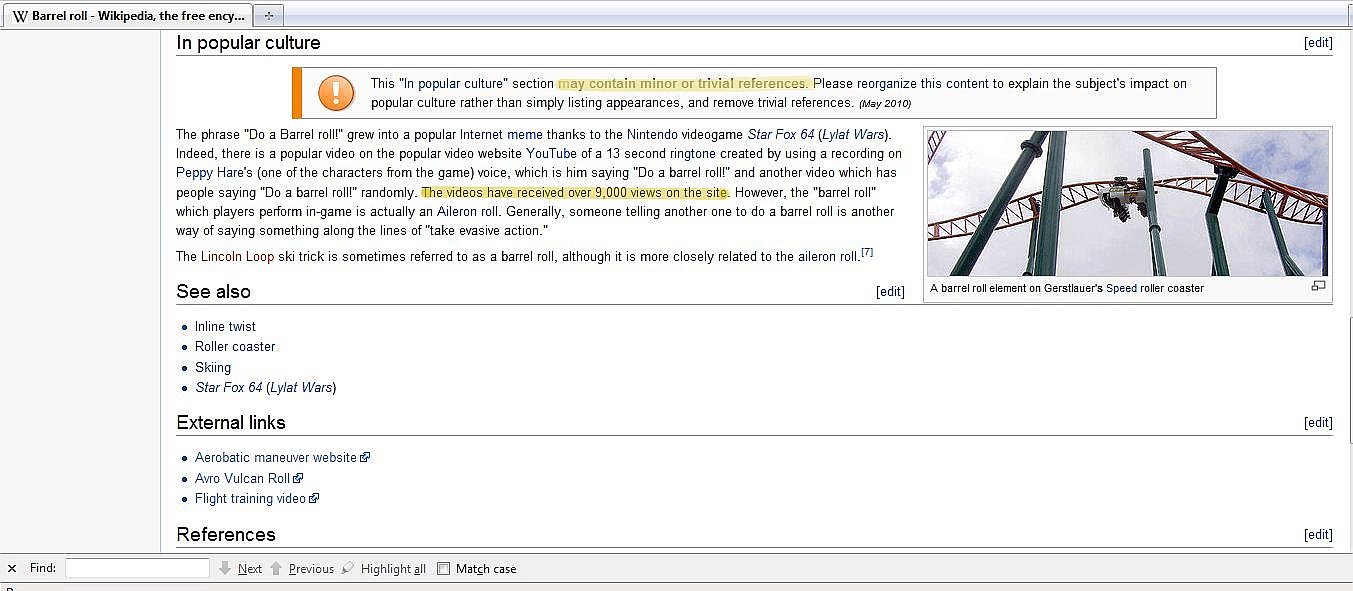Screen dimensions: 1353x591
Task: Edit the References section
Action: (1318, 535)
